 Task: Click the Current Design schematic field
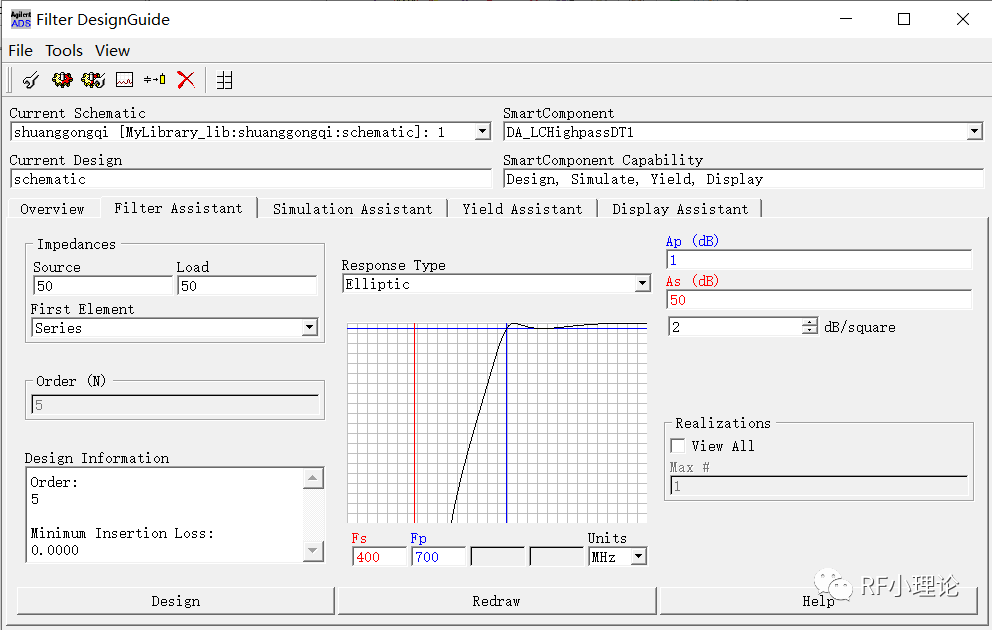point(251,179)
